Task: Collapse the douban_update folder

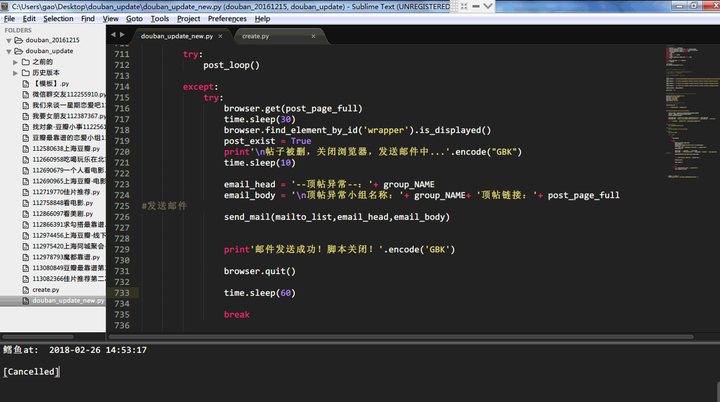Action: 9,51
